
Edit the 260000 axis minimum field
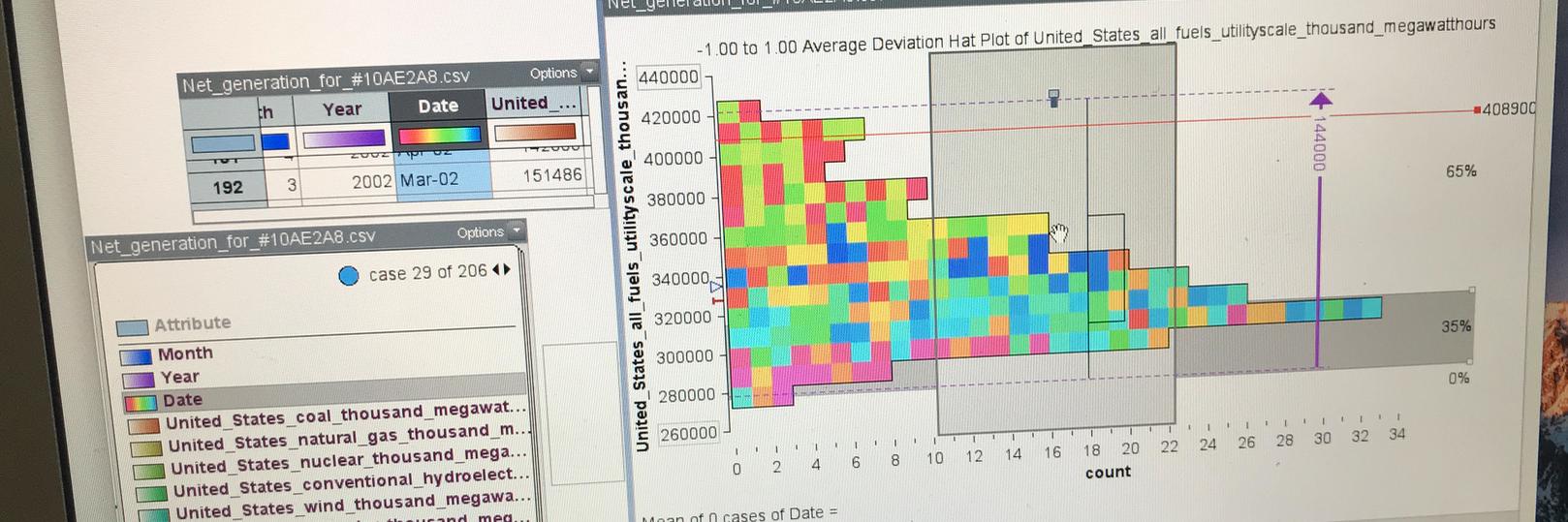tap(690, 434)
